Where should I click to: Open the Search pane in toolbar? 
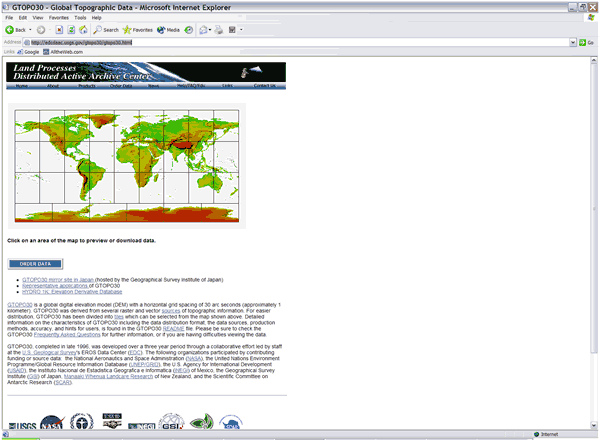[x=104, y=30]
